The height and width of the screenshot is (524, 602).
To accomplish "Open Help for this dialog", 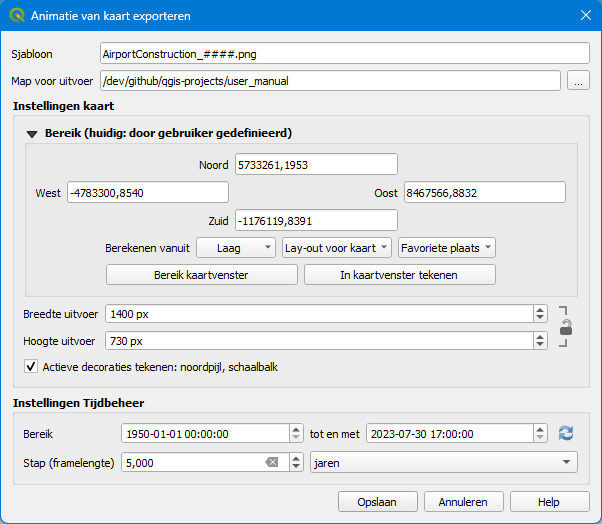I will coord(549,501).
